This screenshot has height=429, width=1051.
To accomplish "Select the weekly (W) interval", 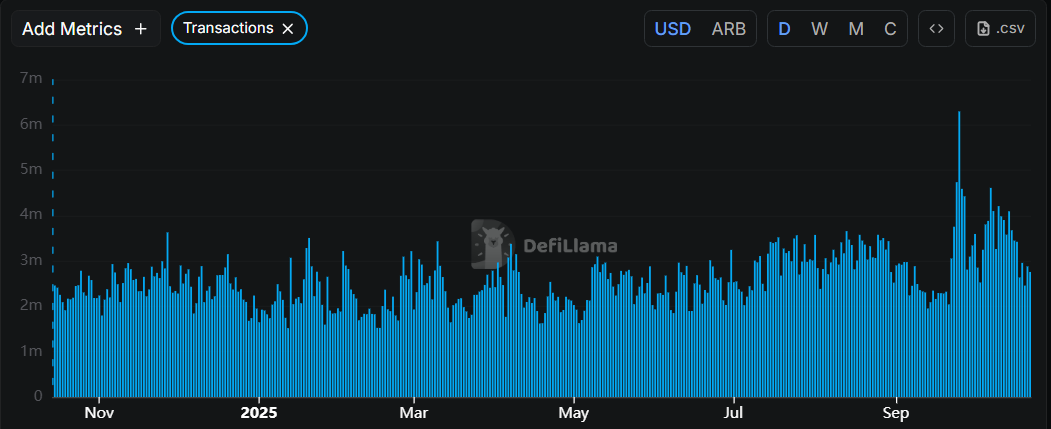I will tap(819, 29).
